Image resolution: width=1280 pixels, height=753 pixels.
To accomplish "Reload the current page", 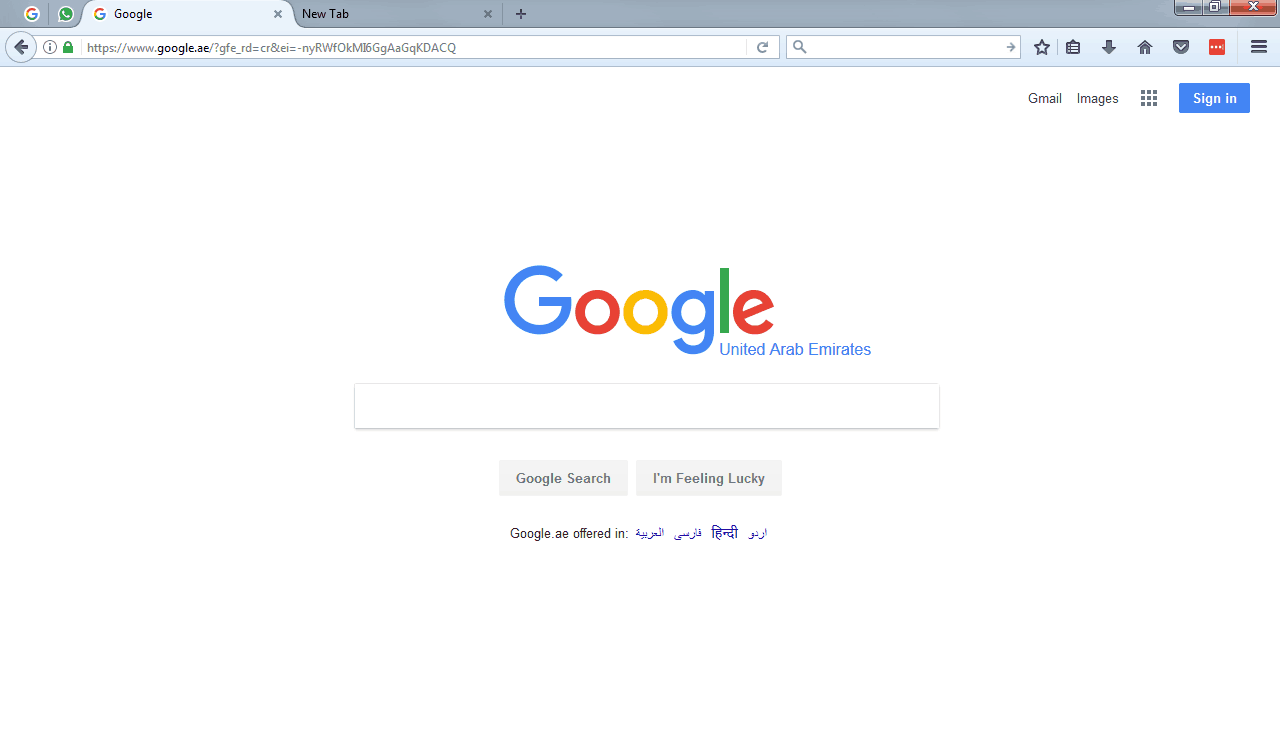I will pyautogui.click(x=762, y=47).
